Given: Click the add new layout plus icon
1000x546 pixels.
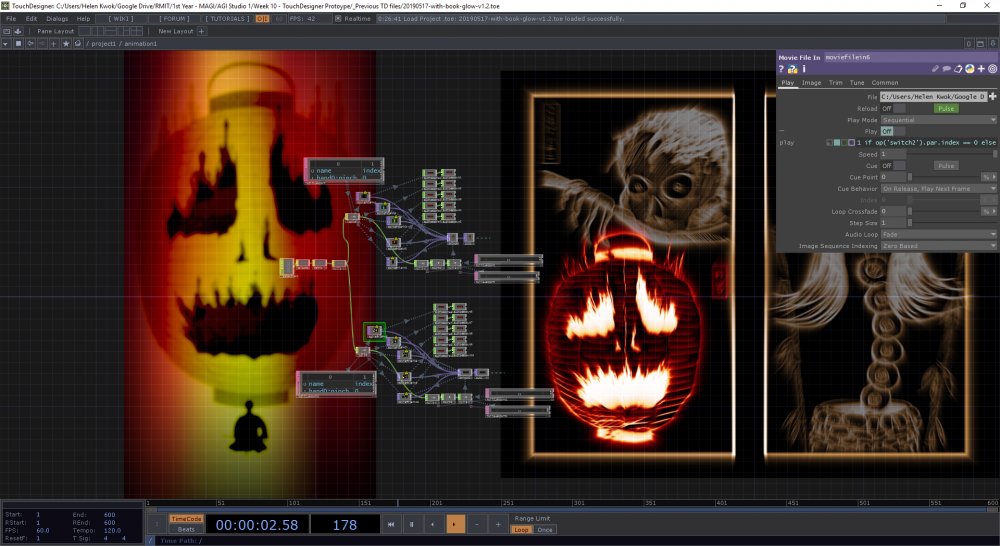Looking at the screenshot, I should tap(201, 31).
